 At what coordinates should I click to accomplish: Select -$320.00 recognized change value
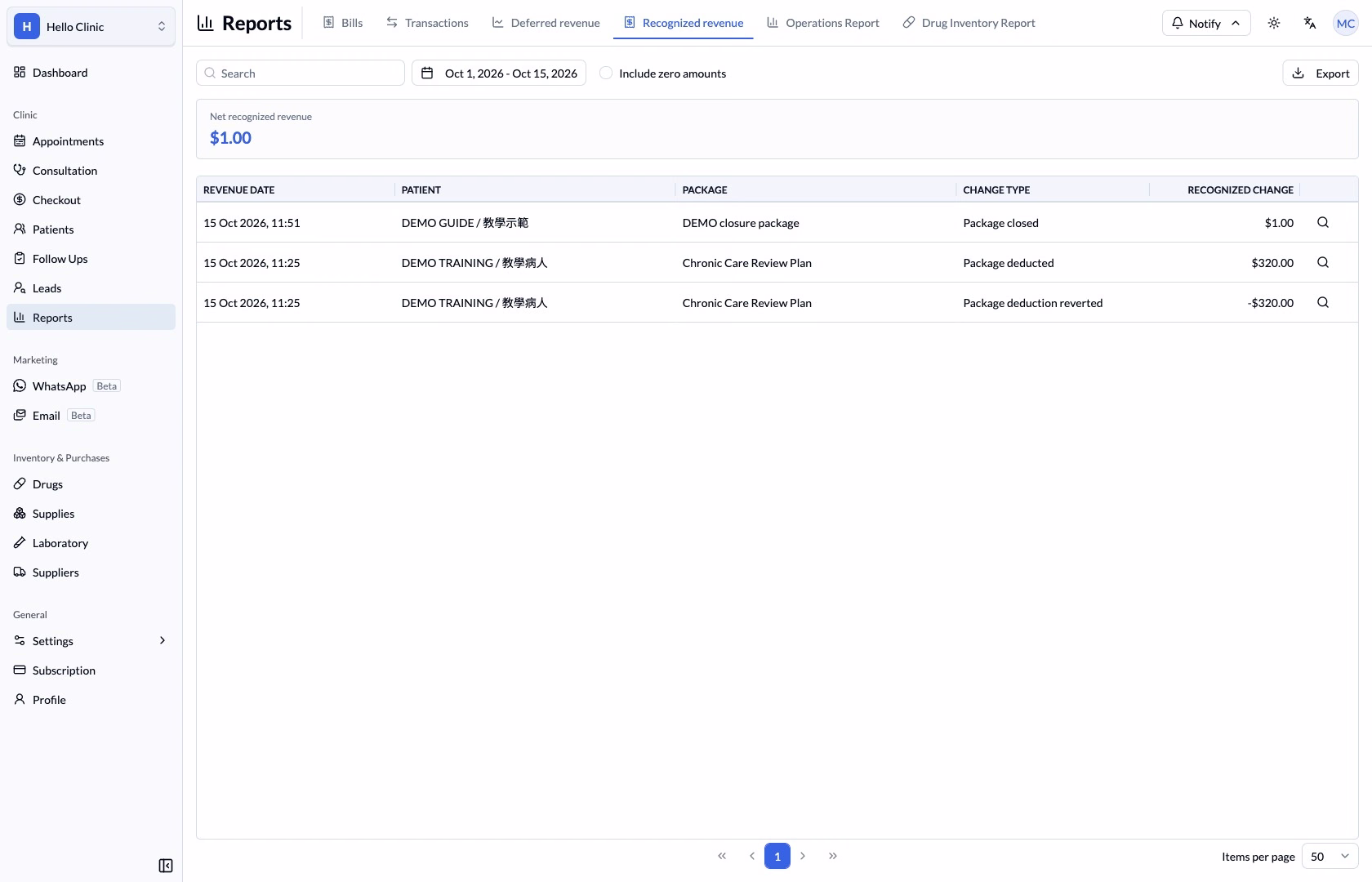coord(1271,302)
